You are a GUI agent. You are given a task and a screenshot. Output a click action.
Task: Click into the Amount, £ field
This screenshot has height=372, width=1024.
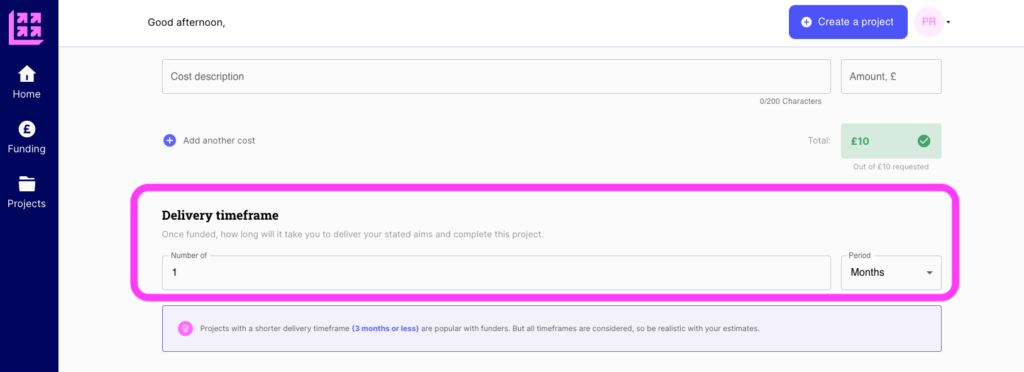coord(891,76)
